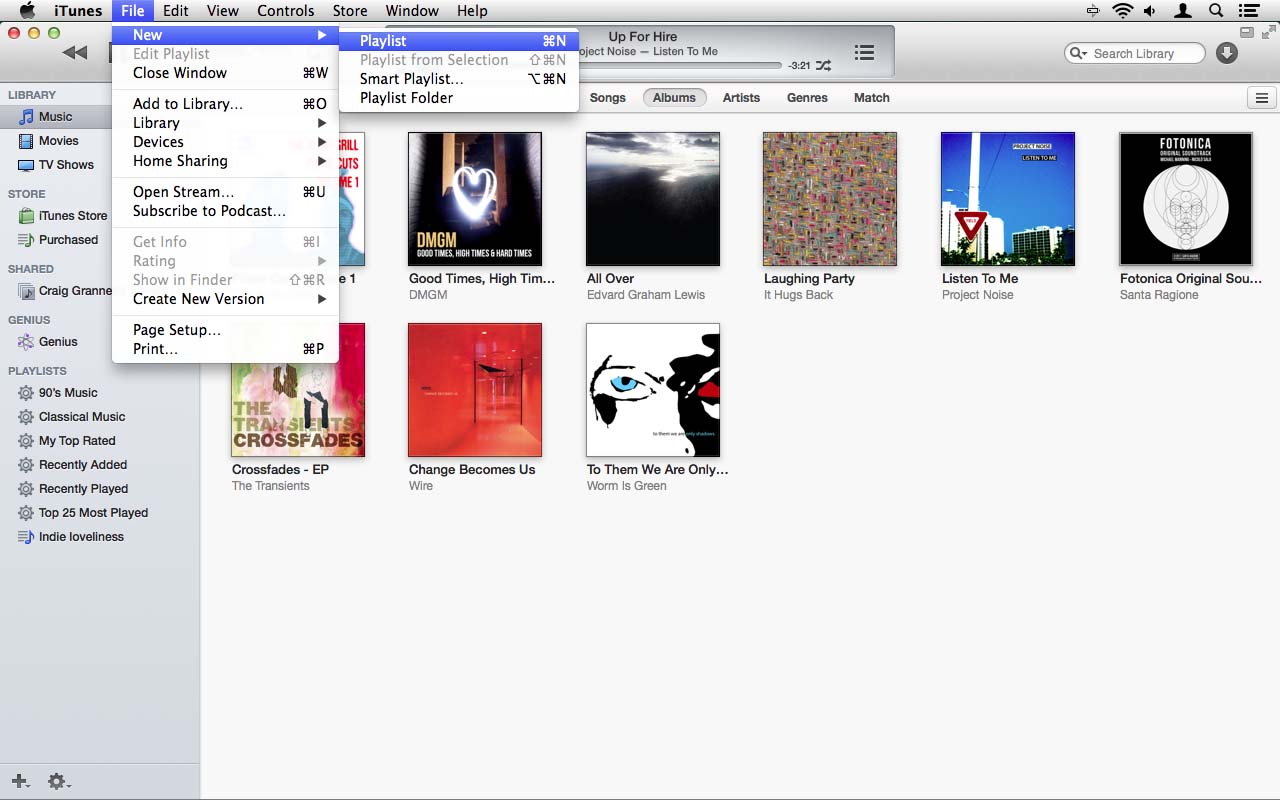
Task: Expand the Devices submenu
Action: click(225, 142)
